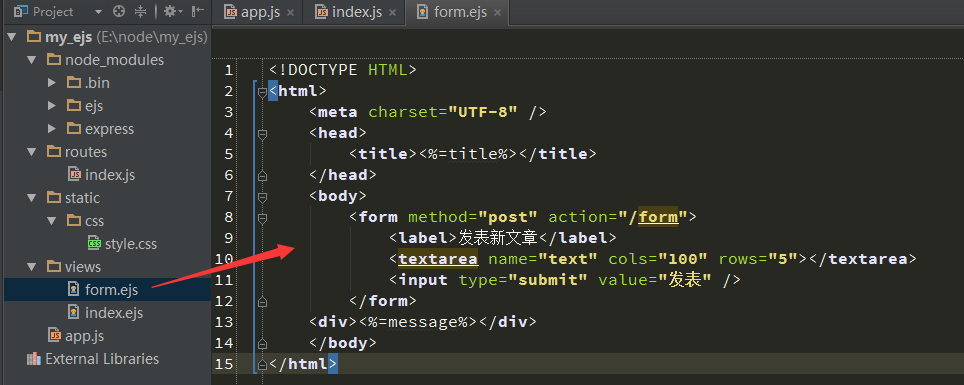The width and height of the screenshot is (964, 385).
Task: Close the app.js tab
Action: click(290, 13)
